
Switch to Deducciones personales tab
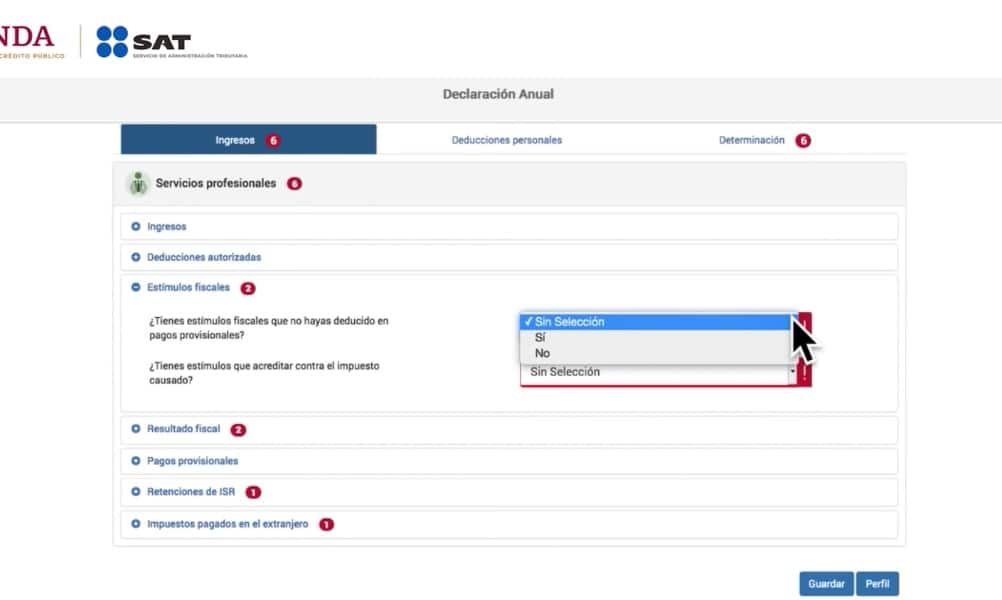507,140
